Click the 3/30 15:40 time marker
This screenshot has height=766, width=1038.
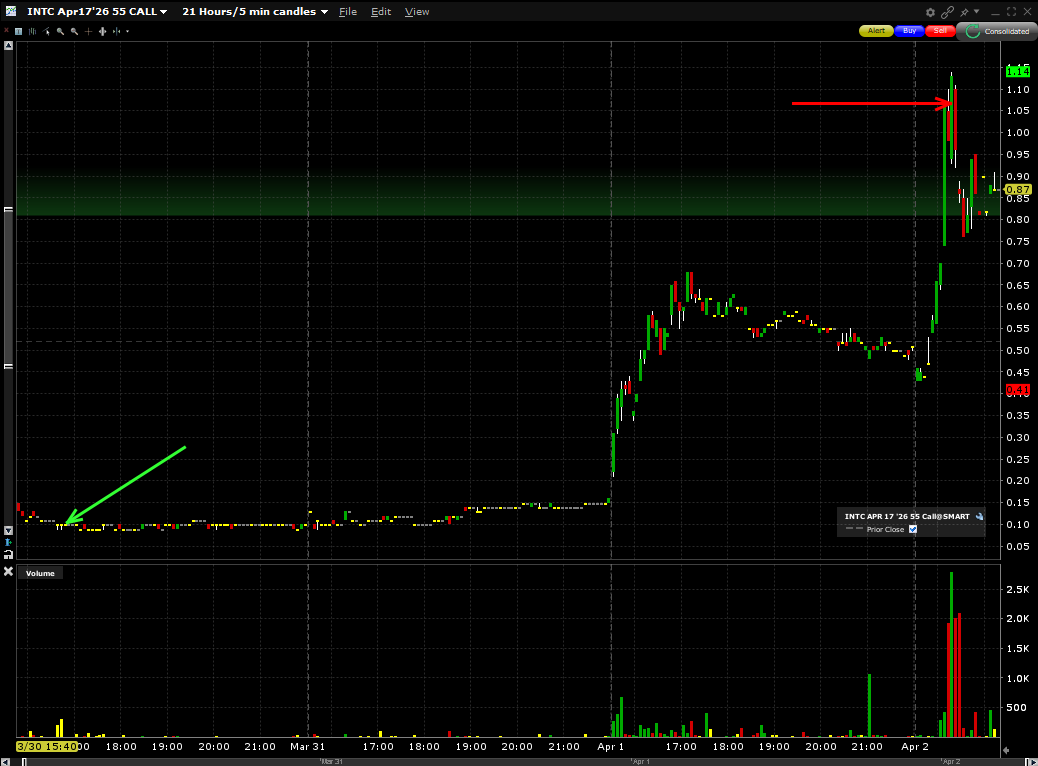46,746
